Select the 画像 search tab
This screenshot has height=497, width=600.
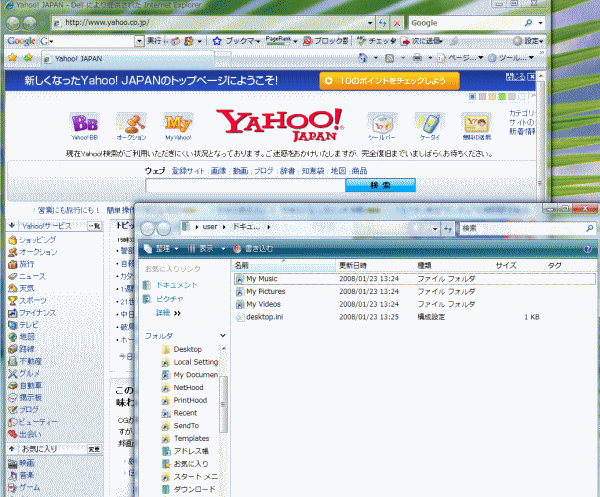point(218,171)
